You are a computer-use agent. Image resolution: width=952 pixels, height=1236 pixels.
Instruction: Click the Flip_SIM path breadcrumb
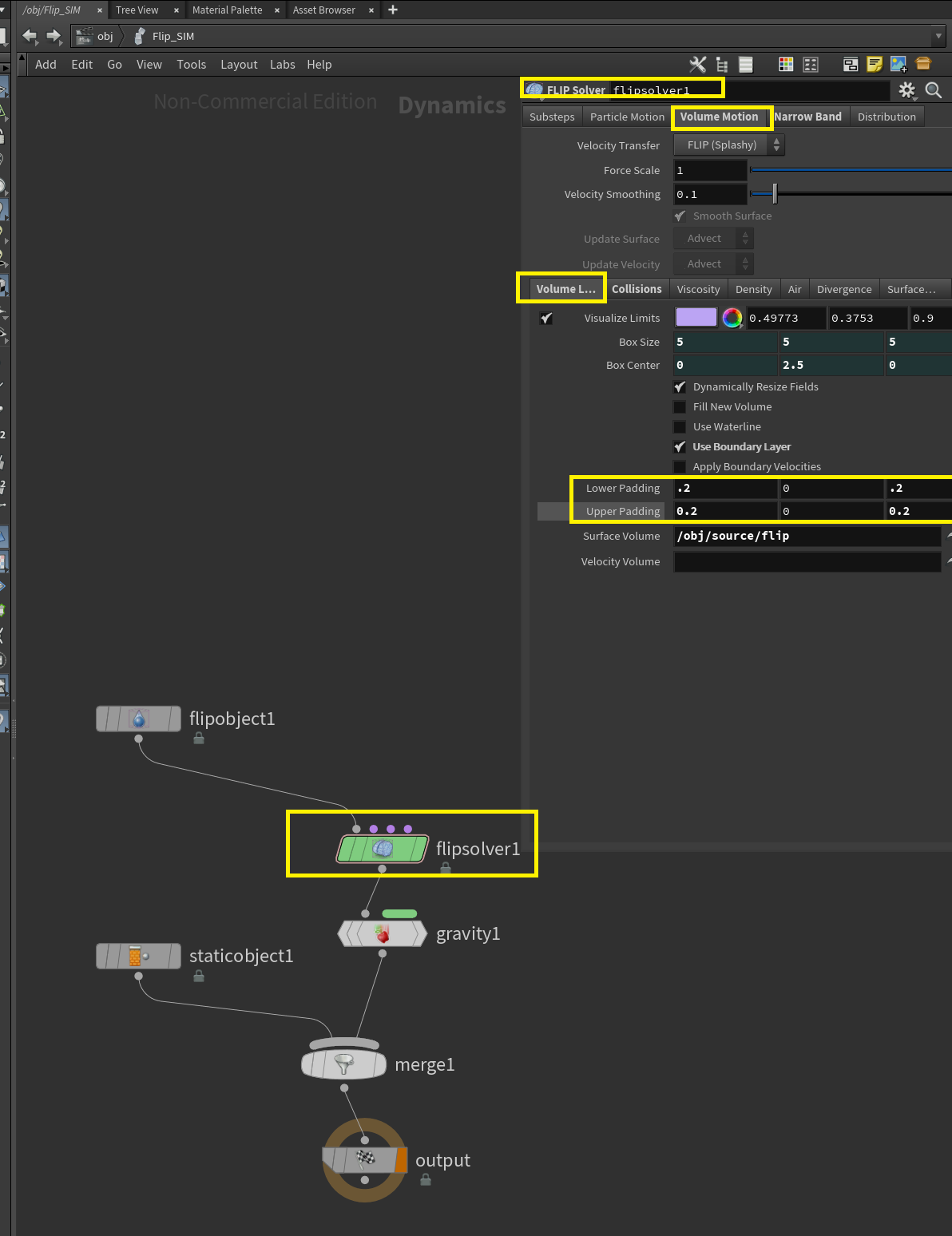click(173, 36)
